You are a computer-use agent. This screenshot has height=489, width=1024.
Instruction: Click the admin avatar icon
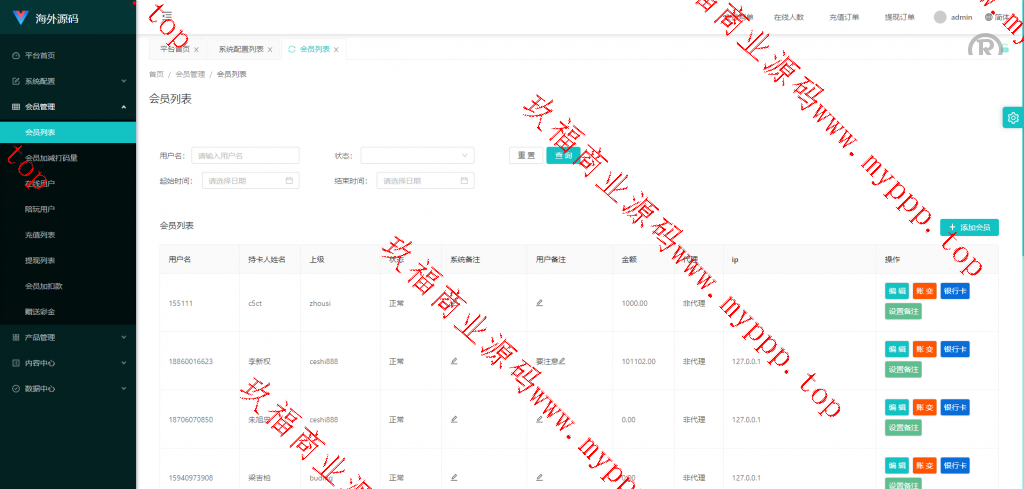point(939,17)
